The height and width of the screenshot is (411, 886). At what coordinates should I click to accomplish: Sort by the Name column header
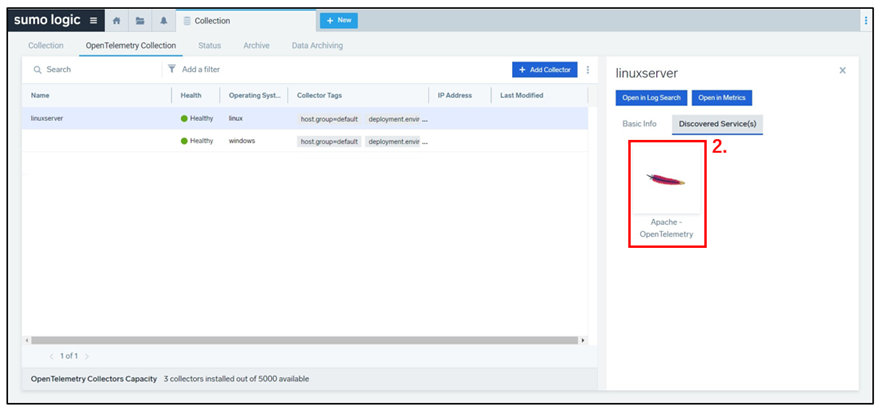[x=40, y=96]
